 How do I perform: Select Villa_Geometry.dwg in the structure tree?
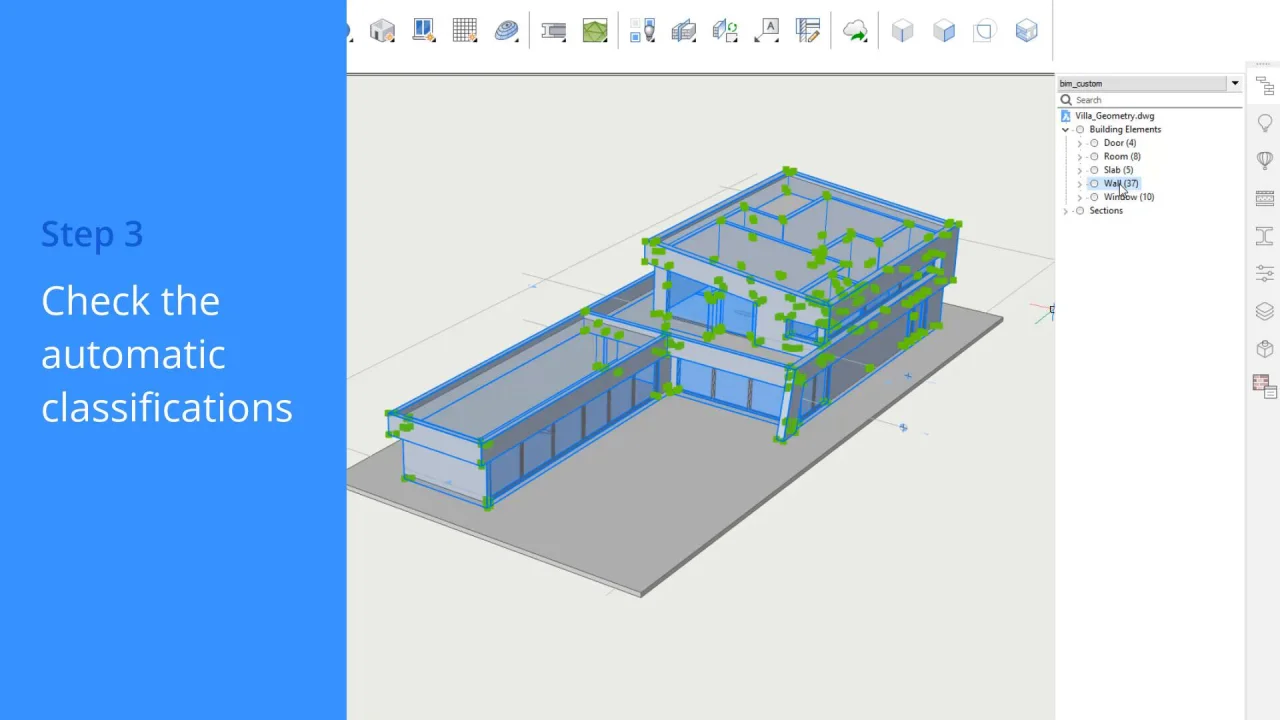click(1114, 116)
